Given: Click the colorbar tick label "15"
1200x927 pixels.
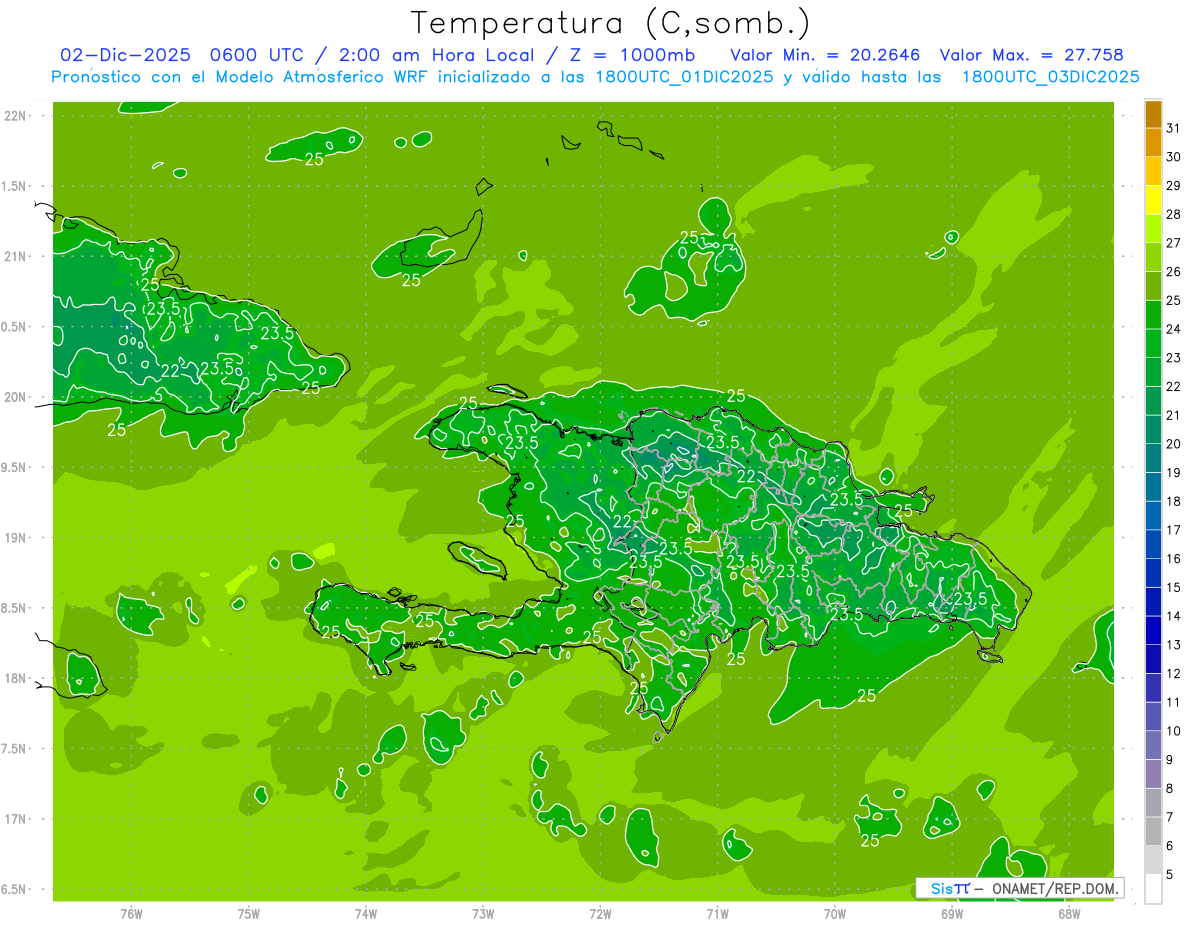Looking at the screenshot, I should pyautogui.click(x=1173, y=588).
